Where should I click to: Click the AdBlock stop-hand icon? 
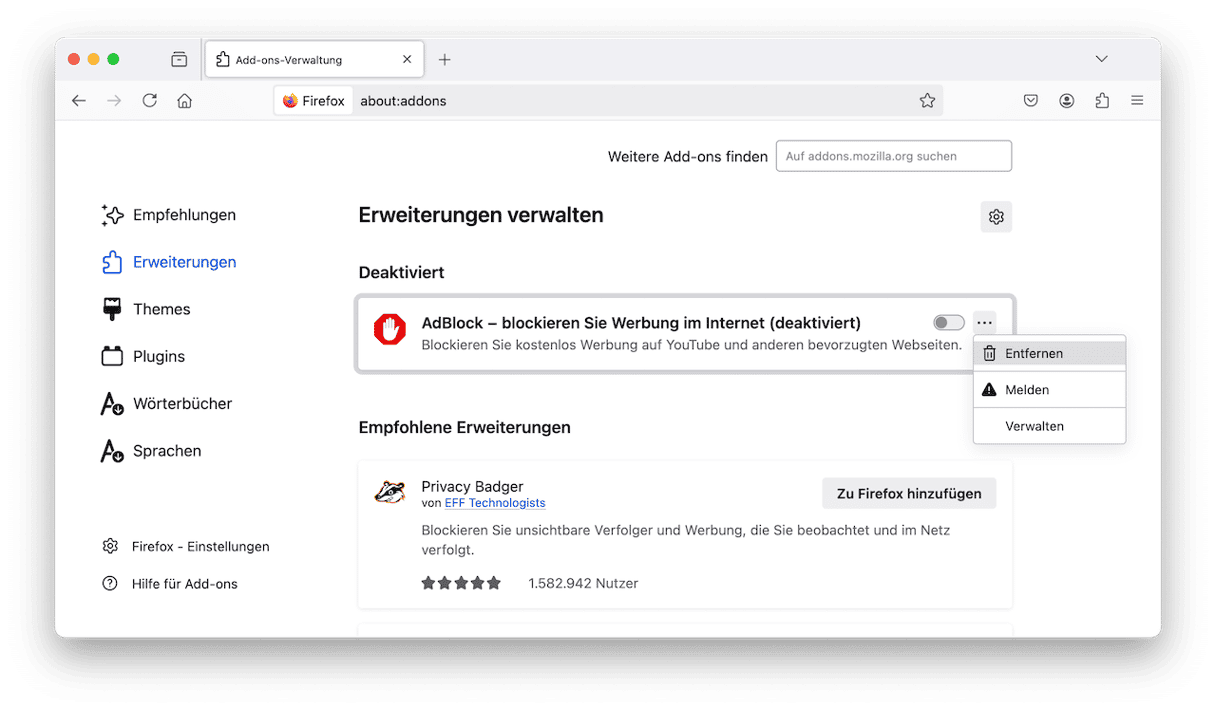pos(390,330)
